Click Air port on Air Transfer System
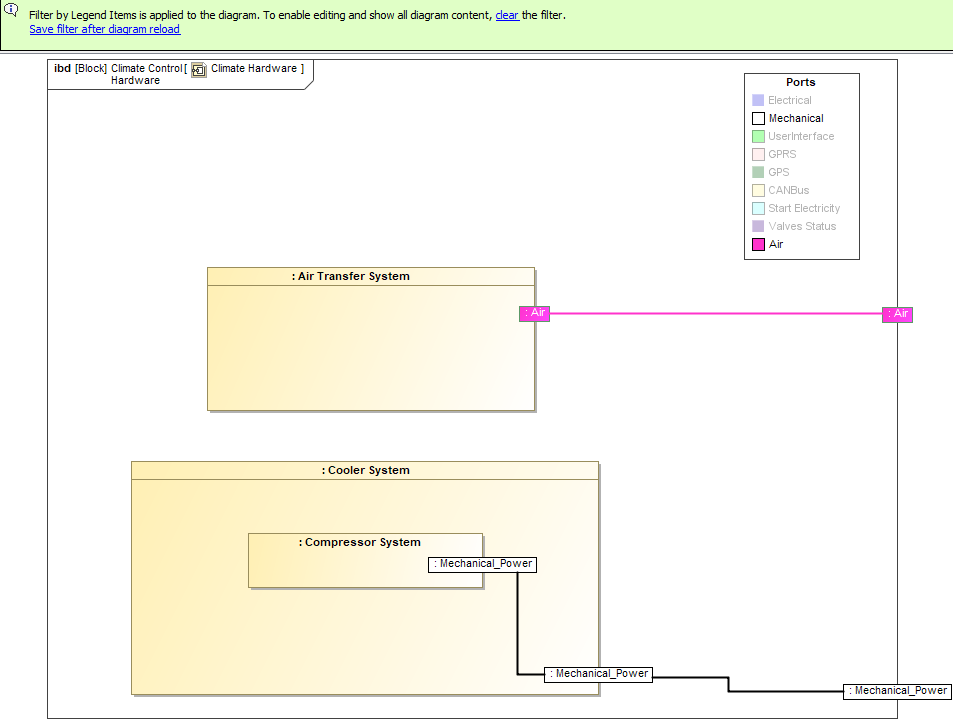Viewport: 953px width, 719px height. [x=535, y=313]
